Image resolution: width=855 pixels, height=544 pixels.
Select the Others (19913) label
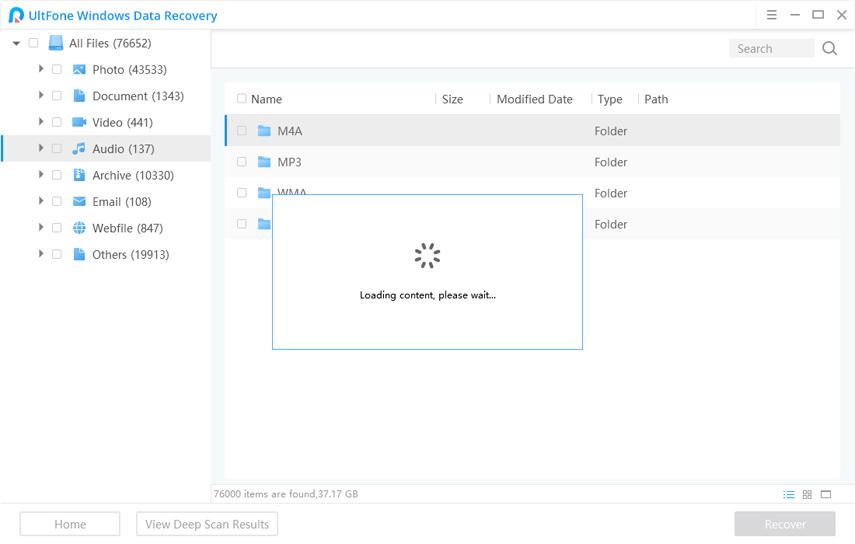(x=131, y=255)
